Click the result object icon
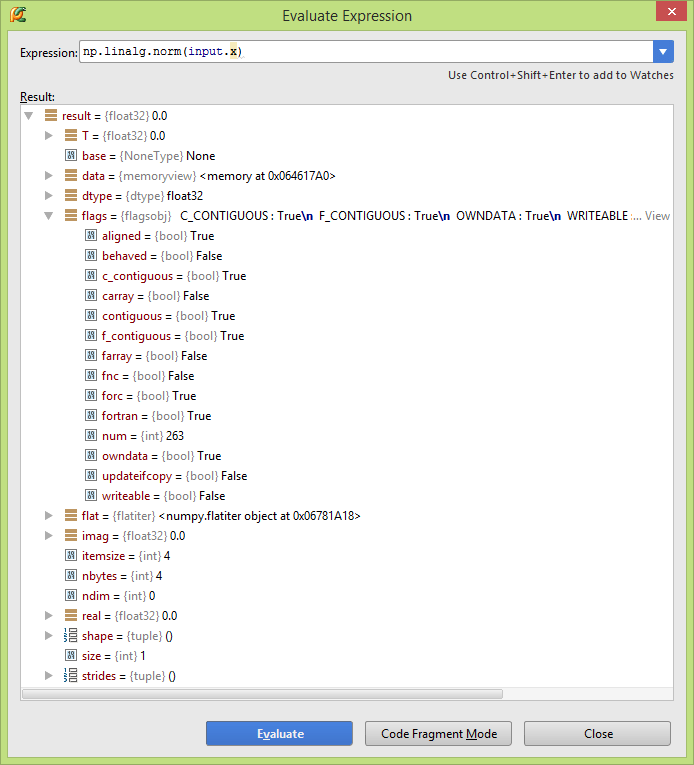694x765 pixels. 51,116
